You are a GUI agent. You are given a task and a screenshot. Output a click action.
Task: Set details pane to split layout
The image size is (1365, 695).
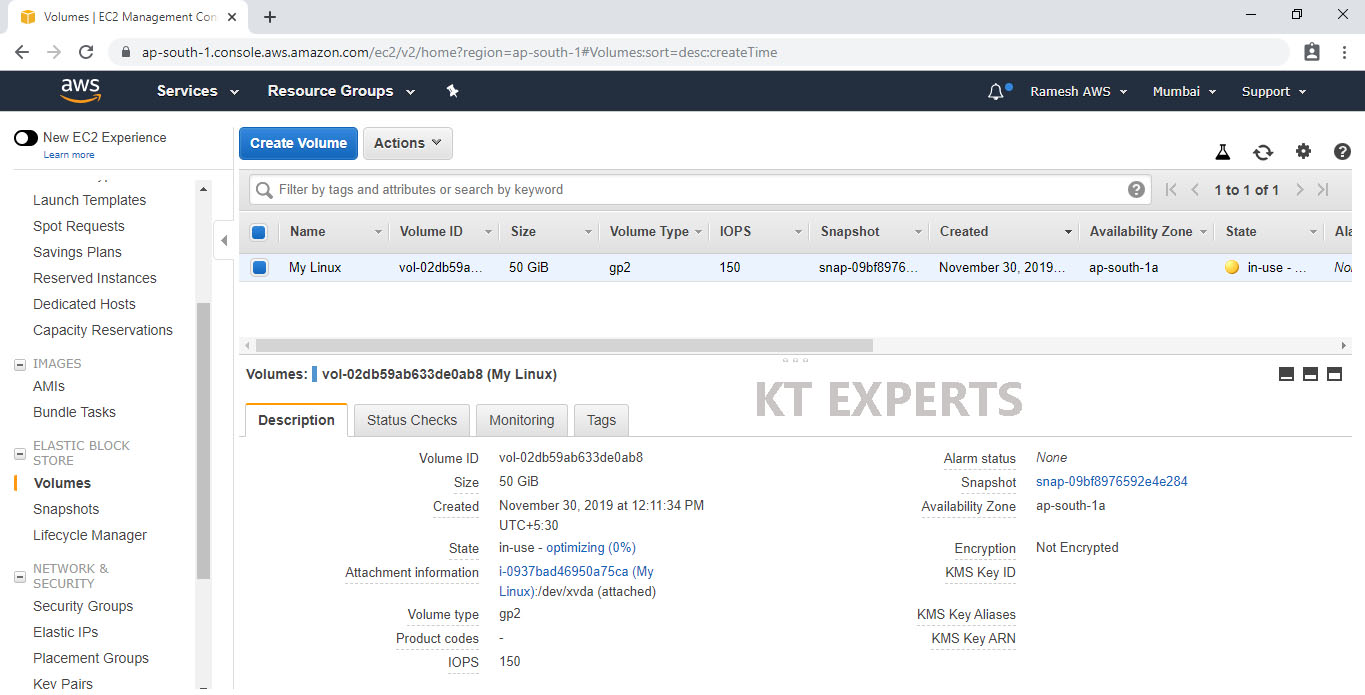1310,374
